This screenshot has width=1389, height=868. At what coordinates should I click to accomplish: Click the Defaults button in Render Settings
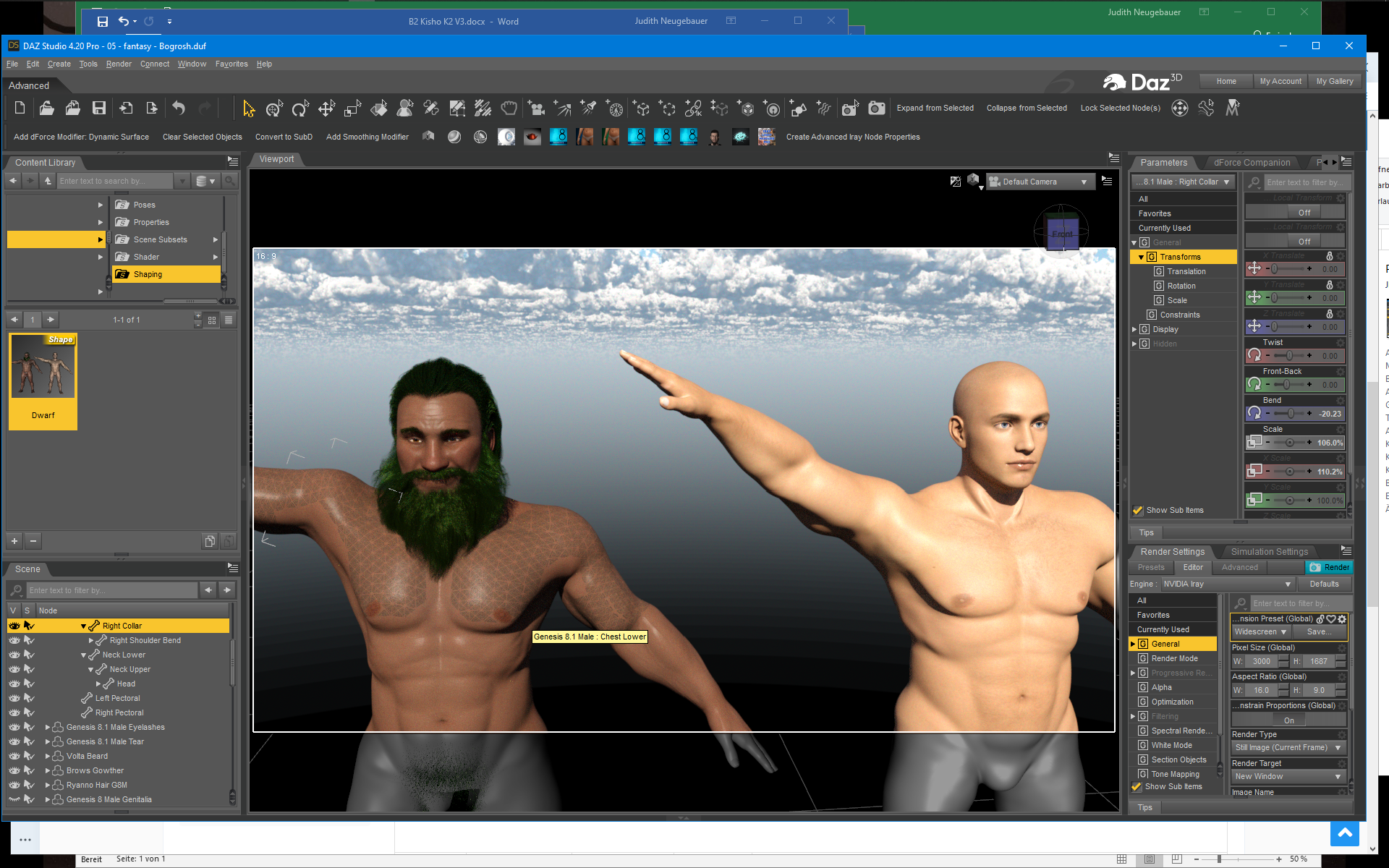tap(1324, 584)
